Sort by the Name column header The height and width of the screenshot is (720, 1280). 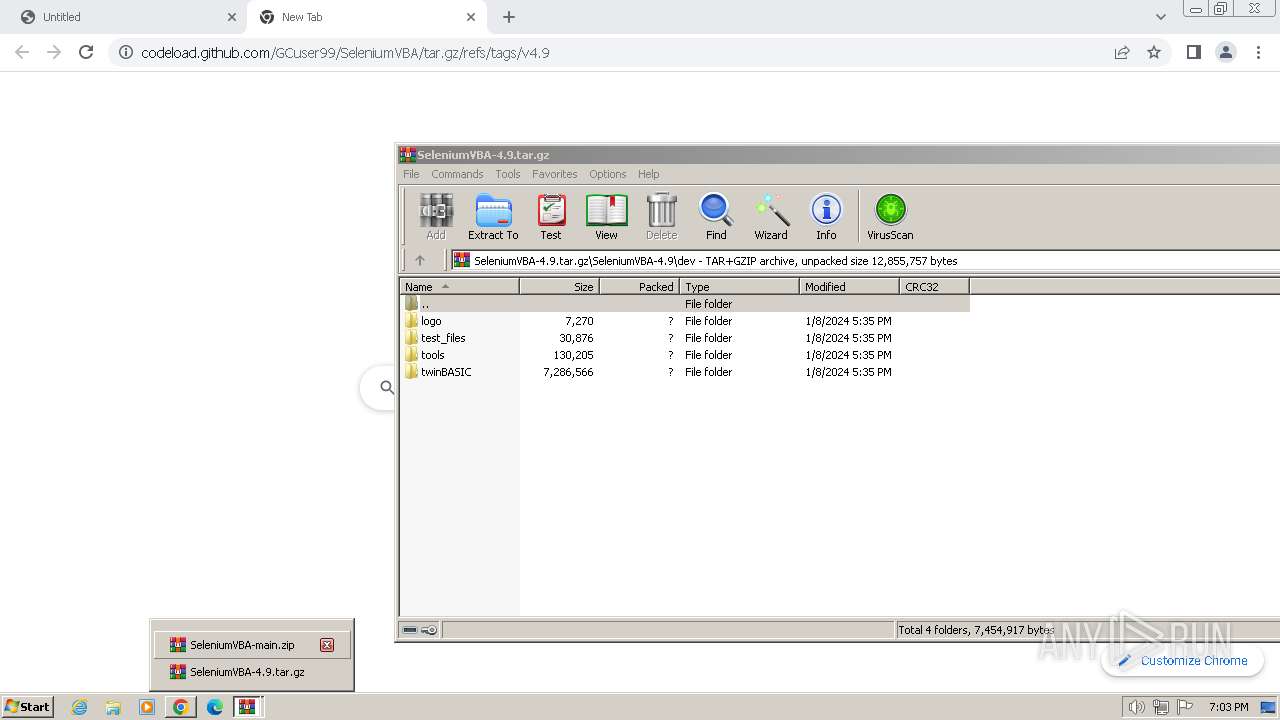point(459,286)
